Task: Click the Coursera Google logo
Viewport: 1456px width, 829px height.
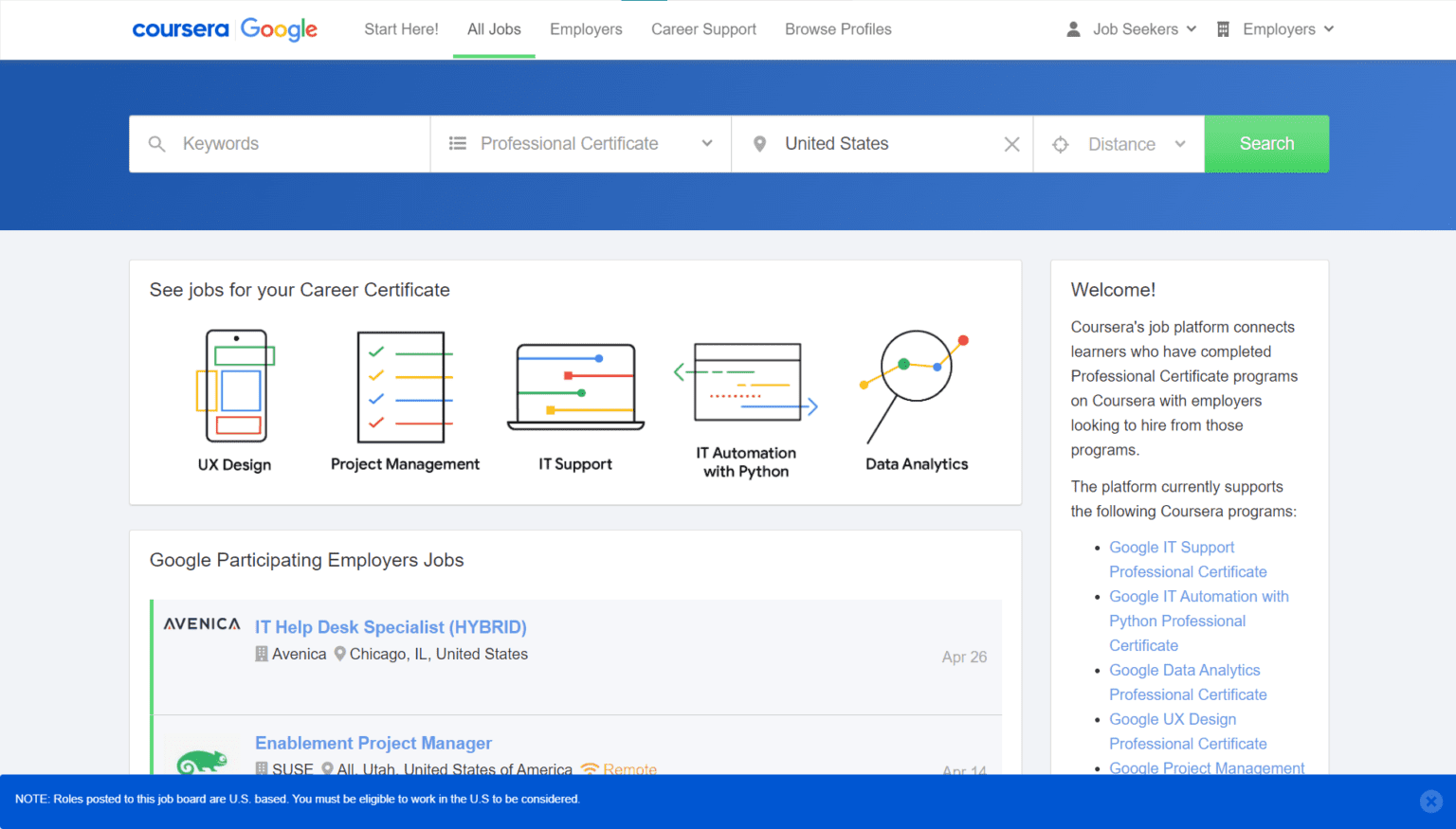Action: click(225, 29)
